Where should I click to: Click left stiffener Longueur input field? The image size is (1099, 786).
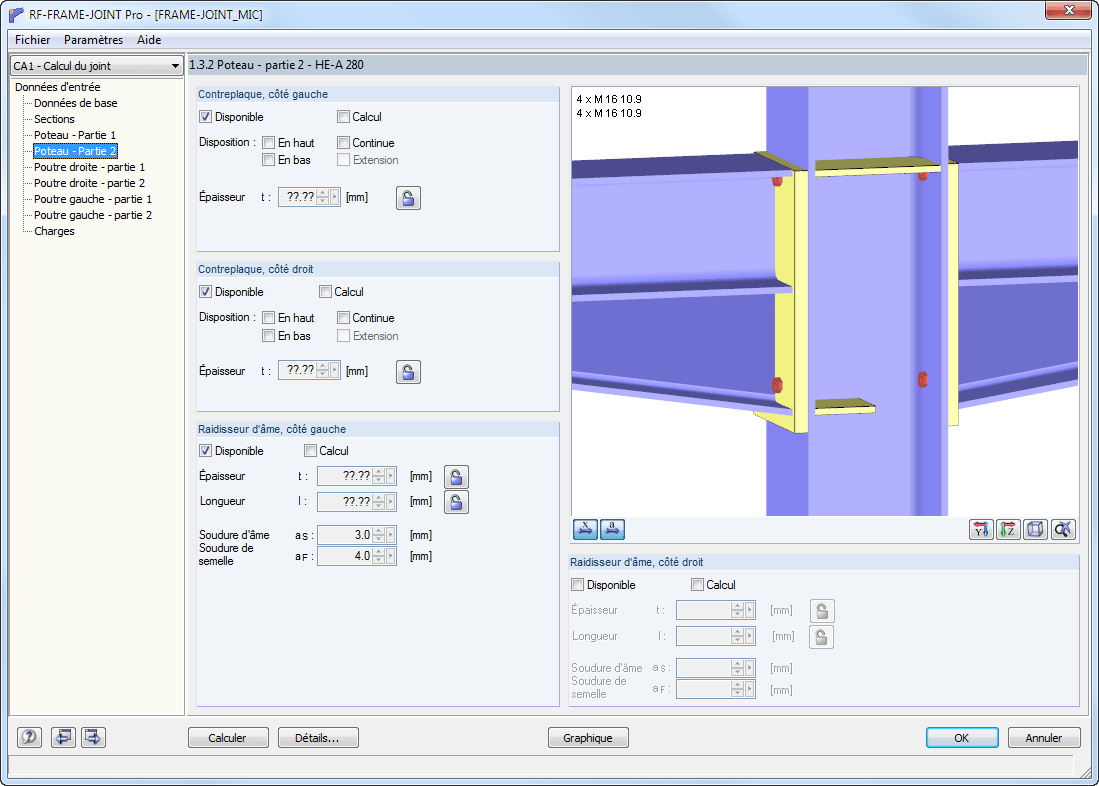click(x=345, y=501)
